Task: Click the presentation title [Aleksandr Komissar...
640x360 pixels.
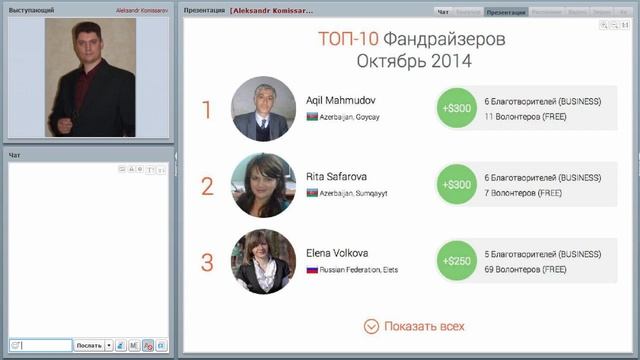Action: click(x=271, y=11)
